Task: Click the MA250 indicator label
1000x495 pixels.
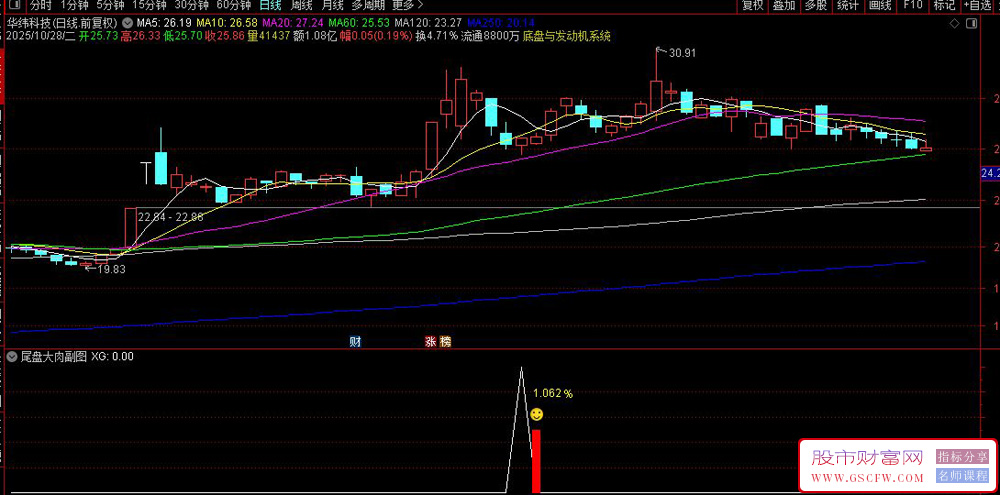Action: pos(502,23)
